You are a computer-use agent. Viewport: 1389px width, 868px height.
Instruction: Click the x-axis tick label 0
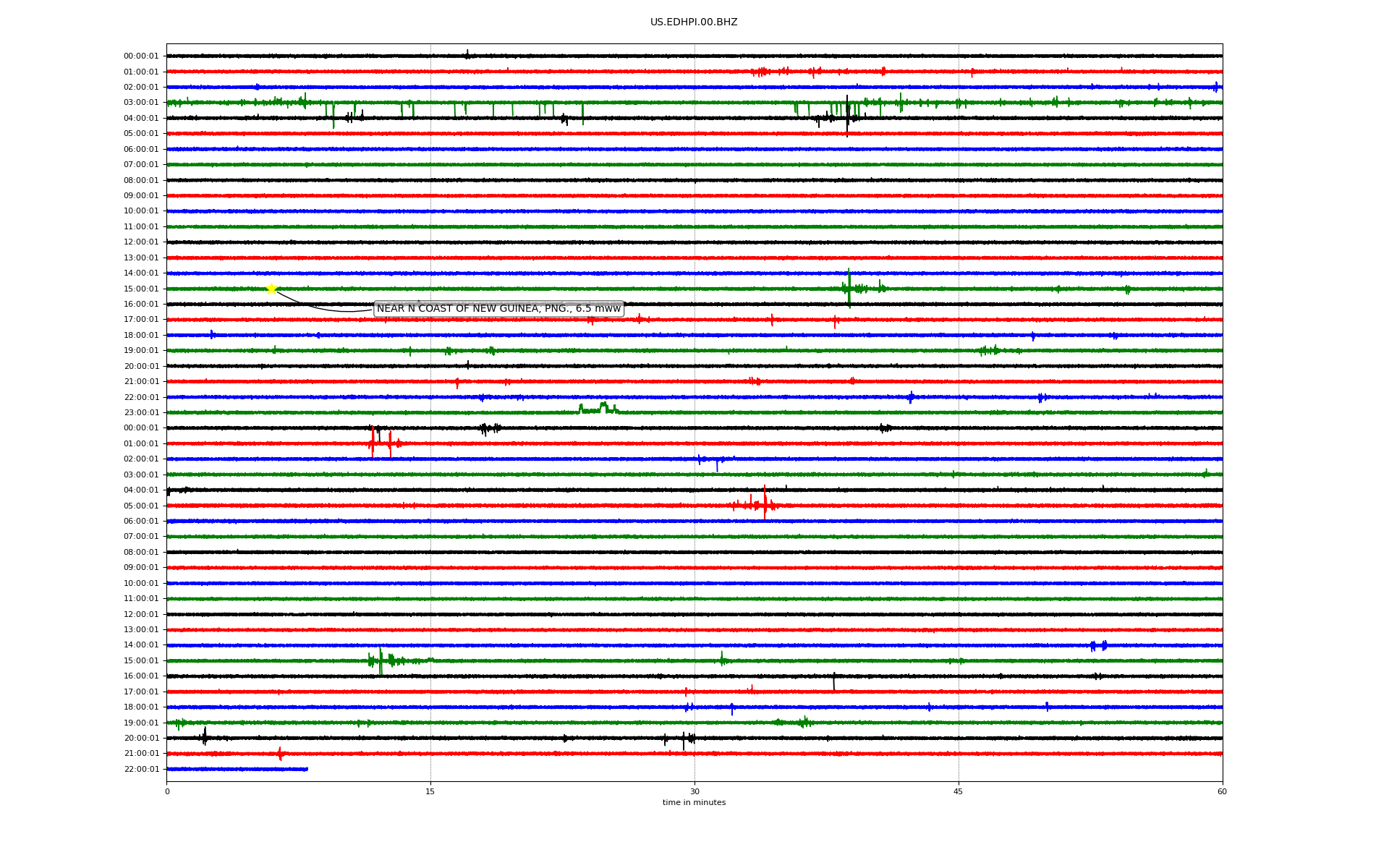coord(167,791)
